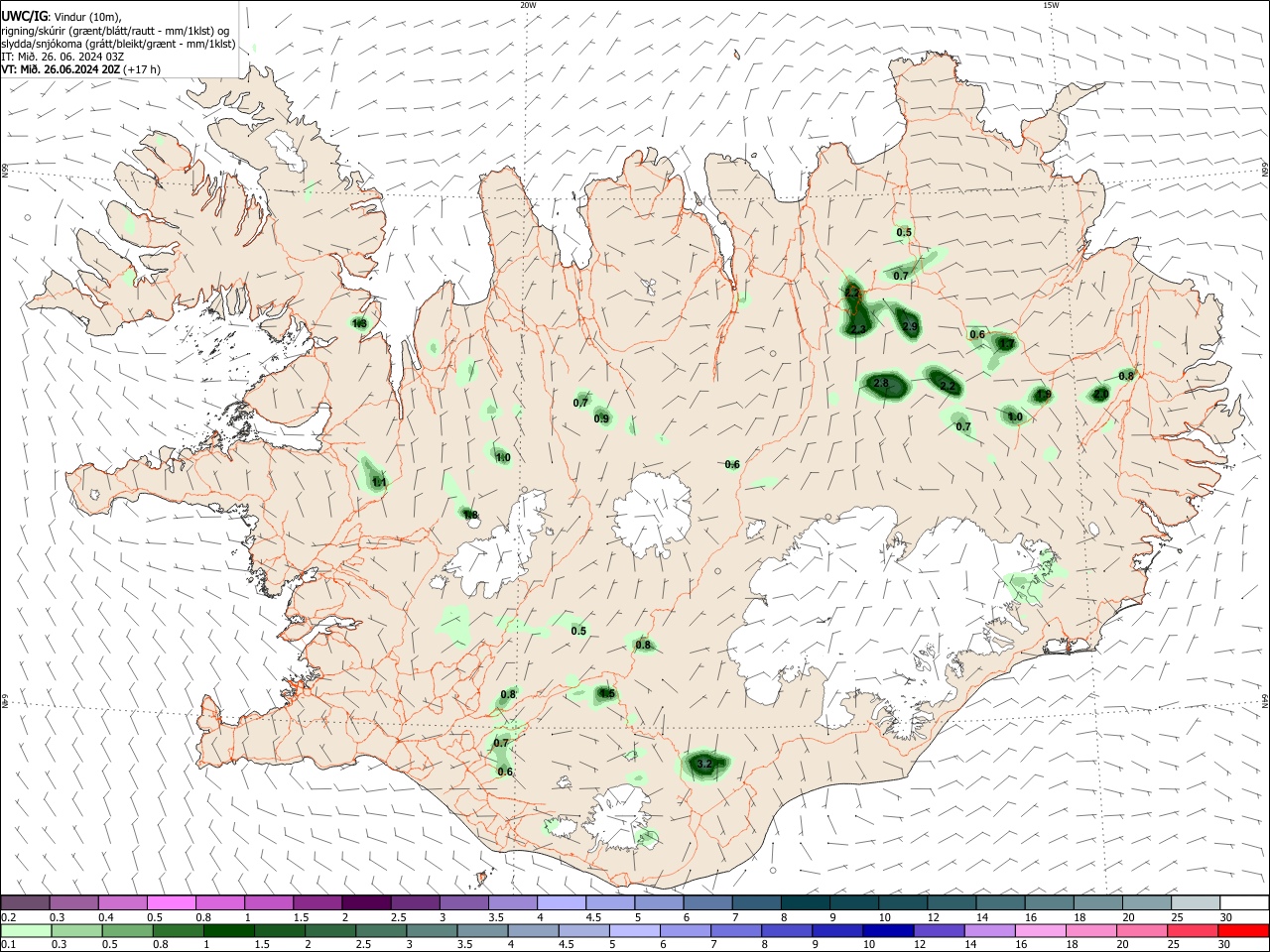This screenshot has width=1270, height=952.
Task: Click the light pink swatch between 16 and 18 in the lower scale
Action: (x=1040, y=931)
